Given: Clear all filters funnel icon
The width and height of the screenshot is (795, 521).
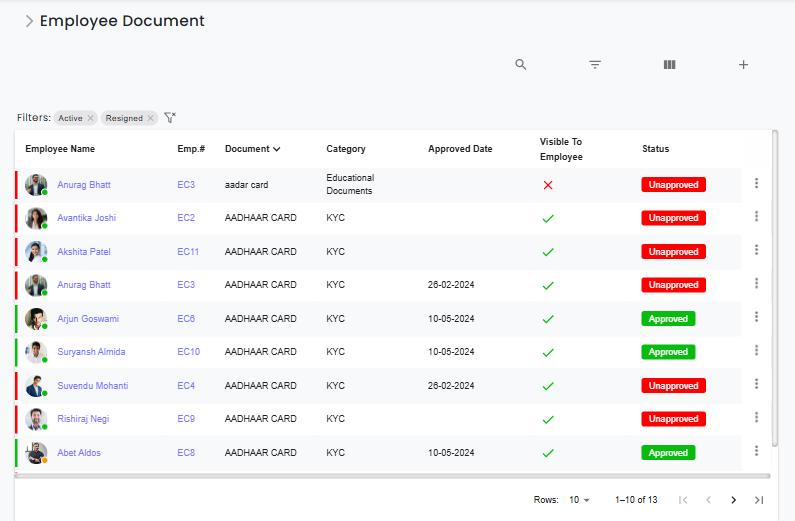Looking at the screenshot, I should point(170,117).
